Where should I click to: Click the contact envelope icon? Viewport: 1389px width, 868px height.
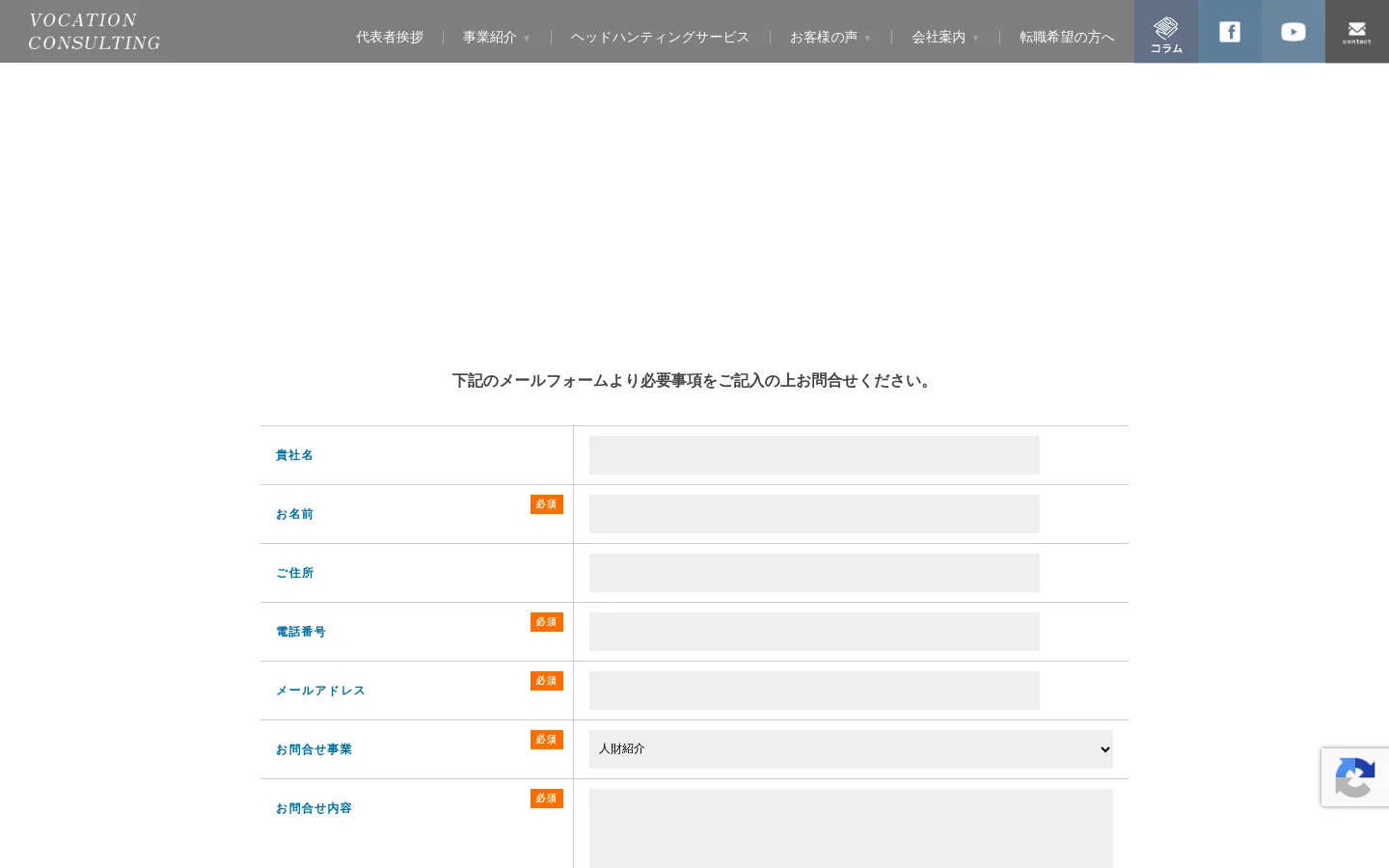point(1357,32)
